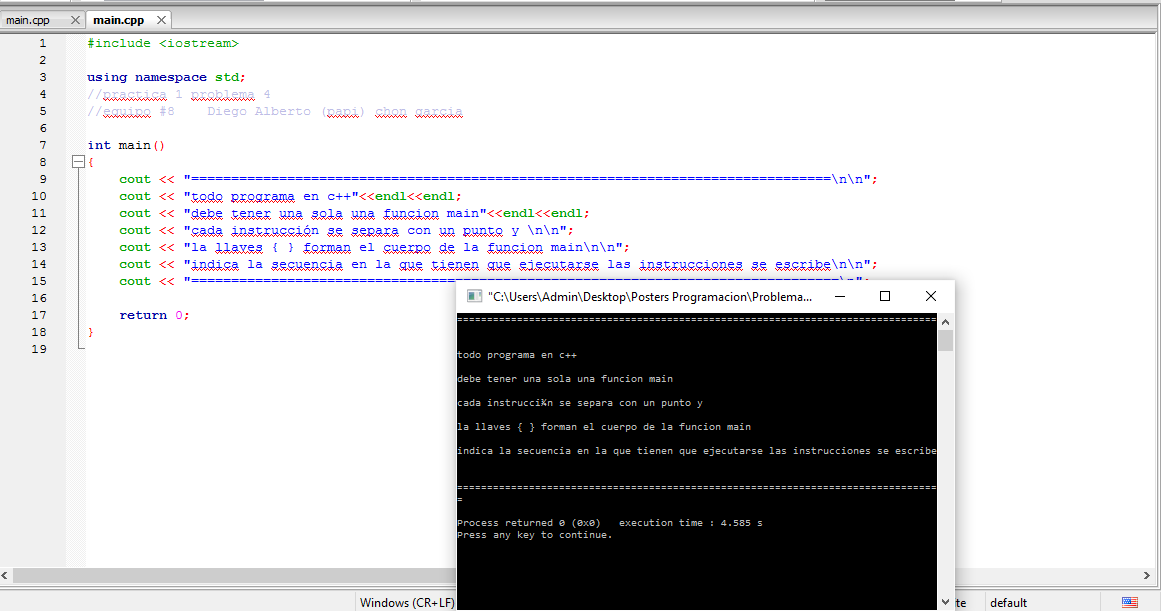The width and height of the screenshot is (1161, 611).
Task: Click the left arrow of editor horizontal scrollbar
Action: click(x=6, y=576)
